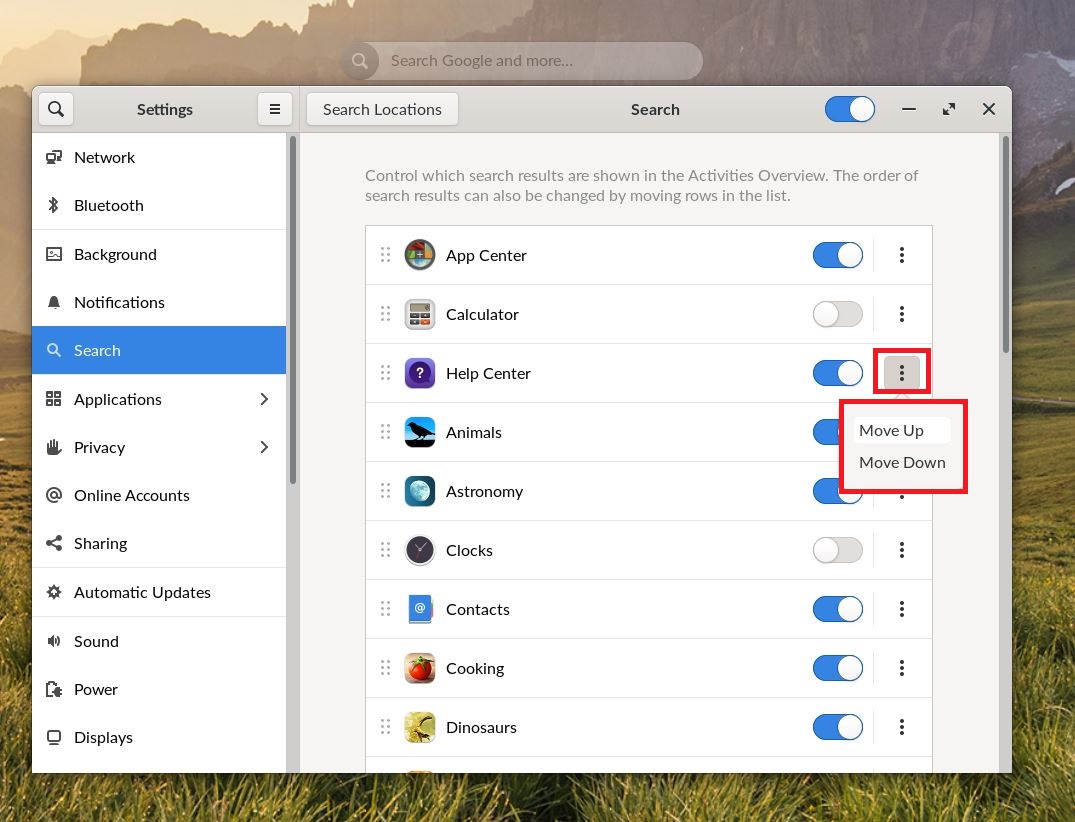This screenshot has width=1075, height=822.
Task: Click the Notifications bell icon
Action: tap(53, 302)
